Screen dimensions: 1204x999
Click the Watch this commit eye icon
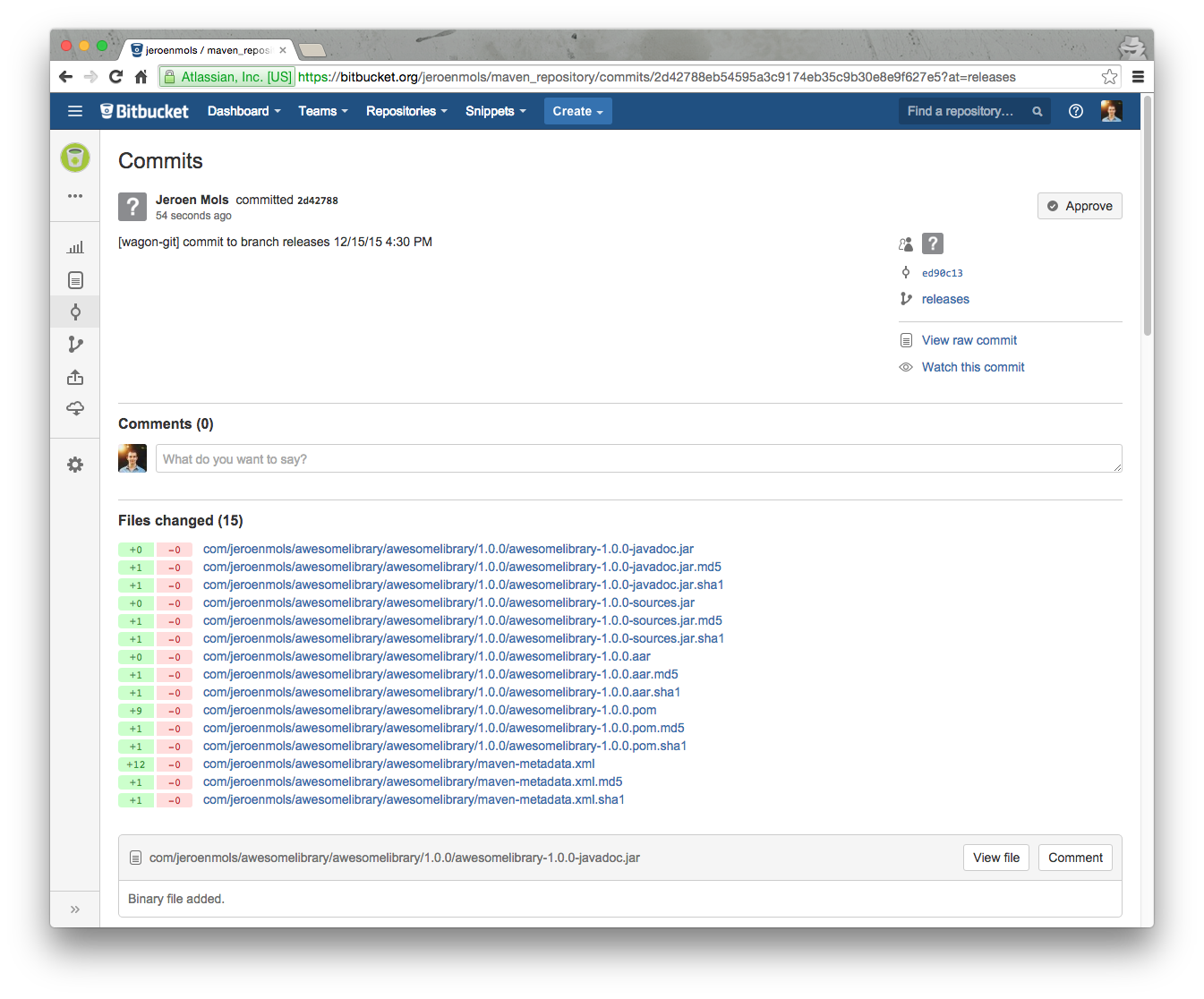tap(906, 367)
